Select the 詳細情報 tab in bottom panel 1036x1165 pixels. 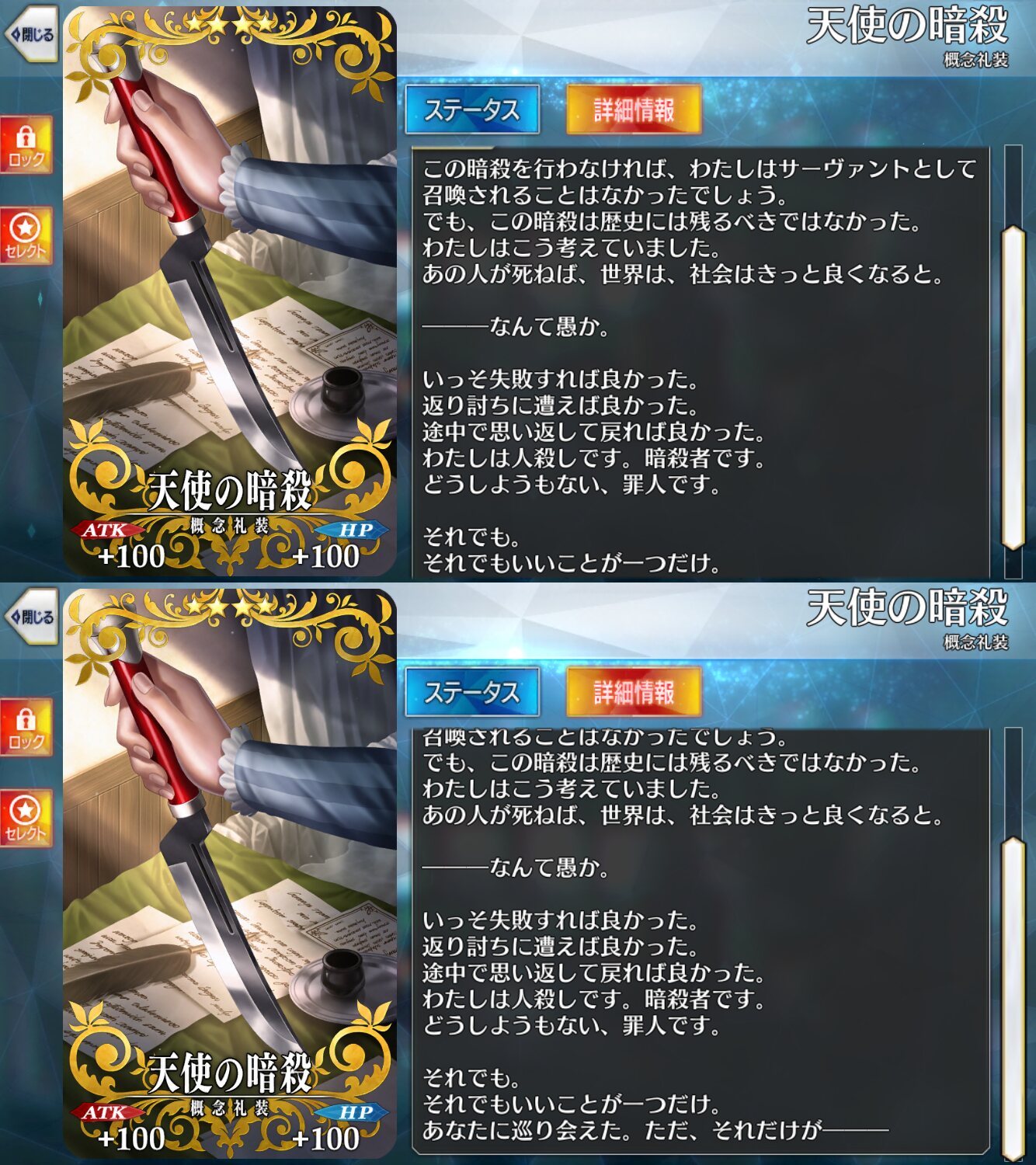[x=634, y=692]
